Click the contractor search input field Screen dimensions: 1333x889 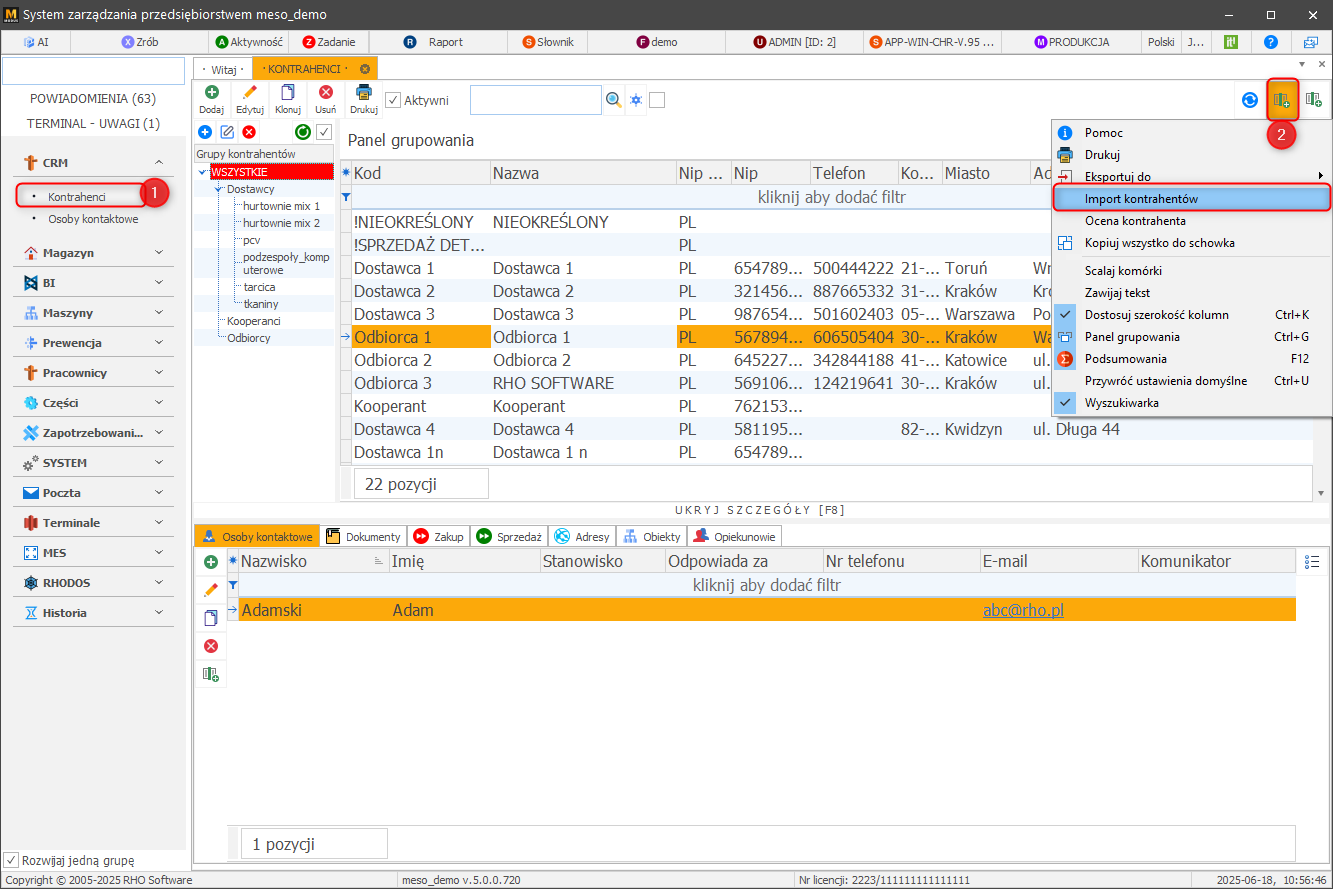(x=535, y=100)
